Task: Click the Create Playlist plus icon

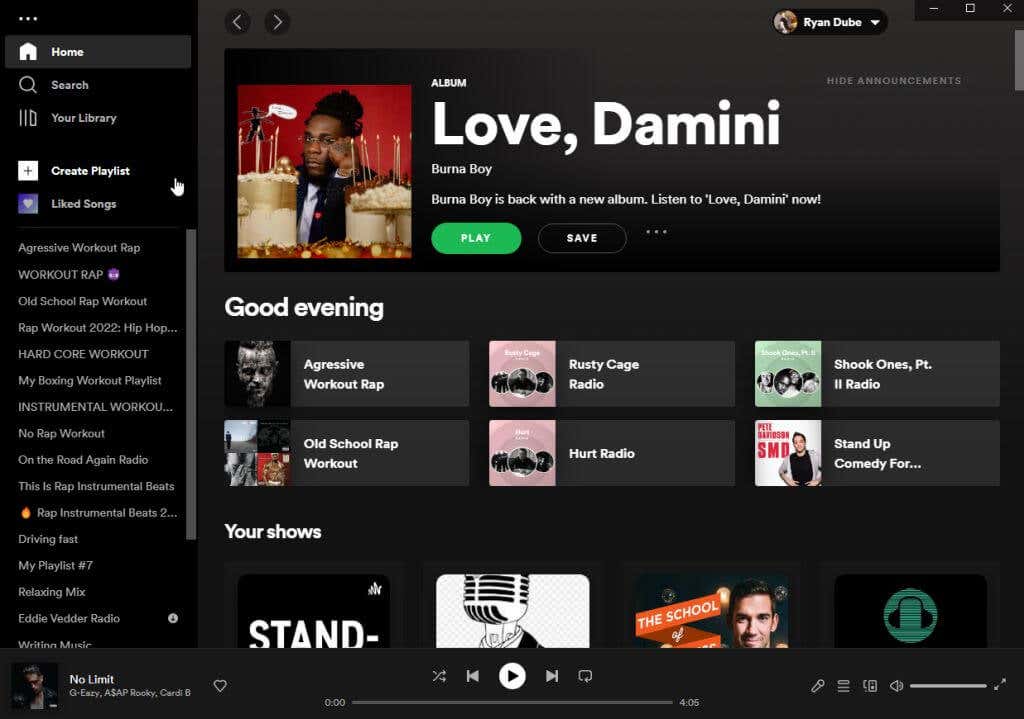Action: (x=27, y=170)
